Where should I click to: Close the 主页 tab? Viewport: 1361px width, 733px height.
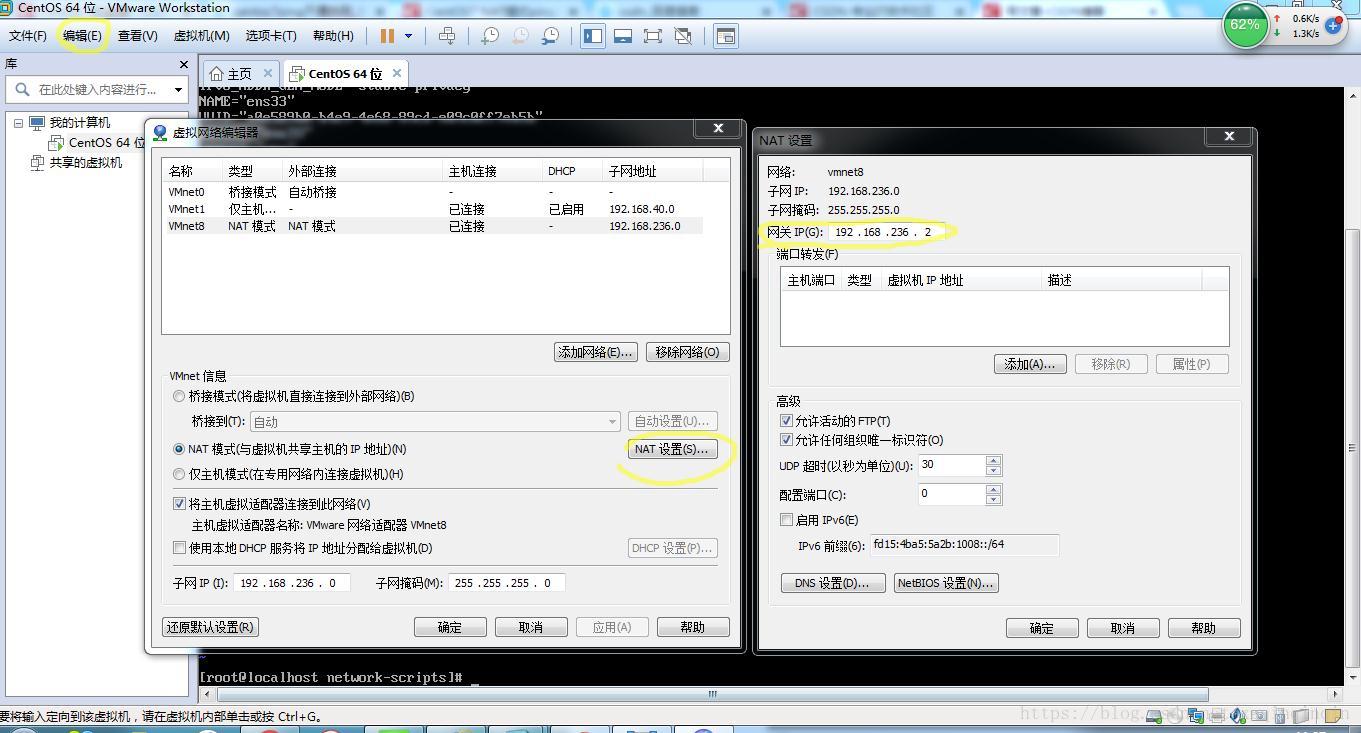click(x=268, y=73)
